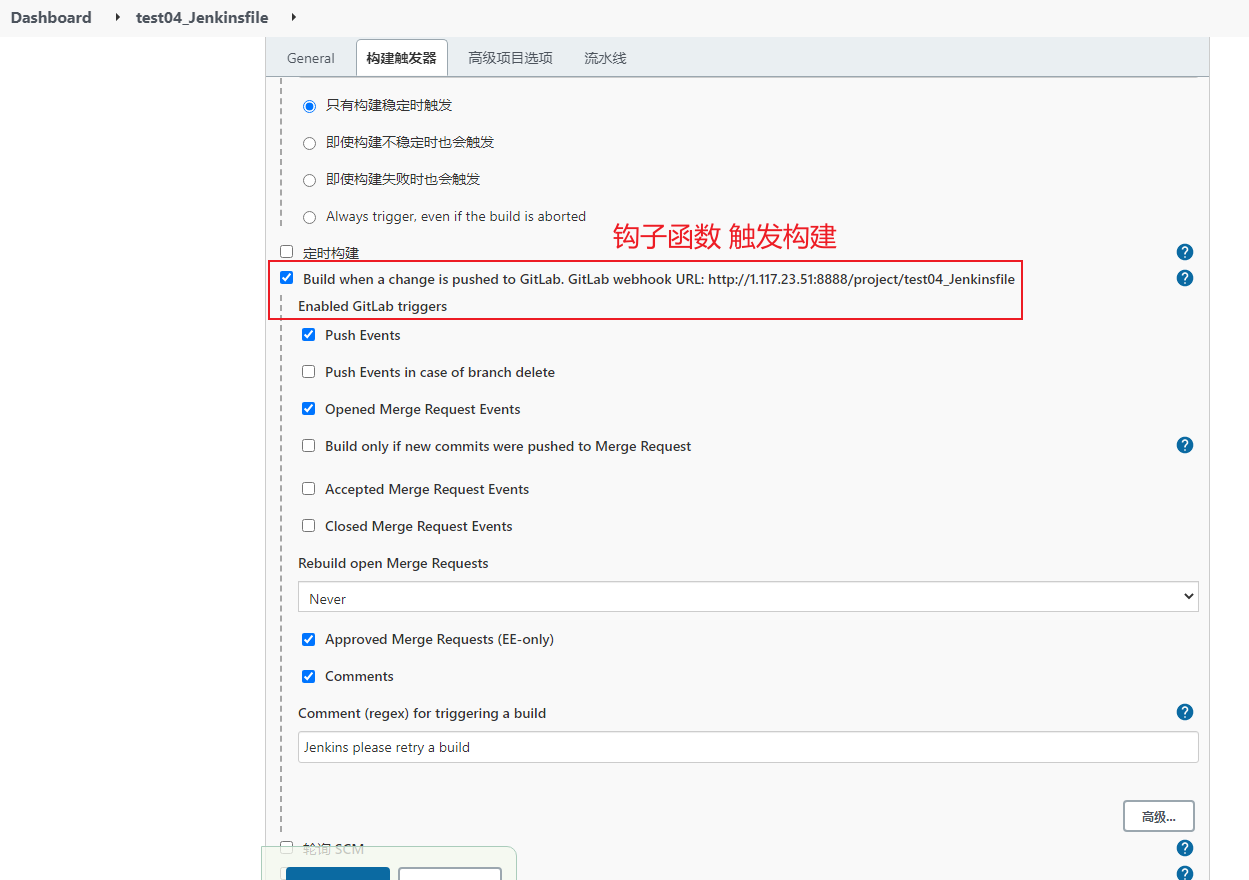1249x880 pixels.
Task: Toggle Opened Merge Request Events checkbox
Action: point(309,409)
